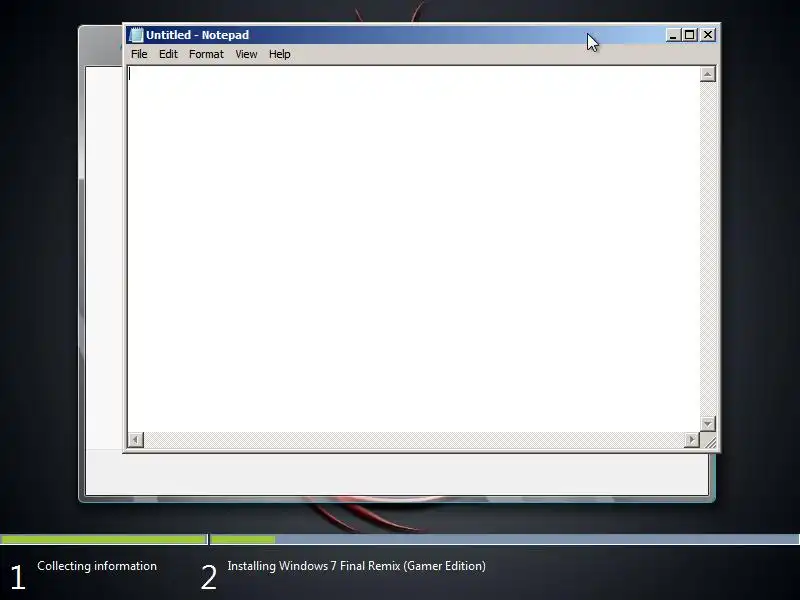The image size is (800, 600).
Task: Click the horizontal scrollbar right arrow
Action: [692, 440]
